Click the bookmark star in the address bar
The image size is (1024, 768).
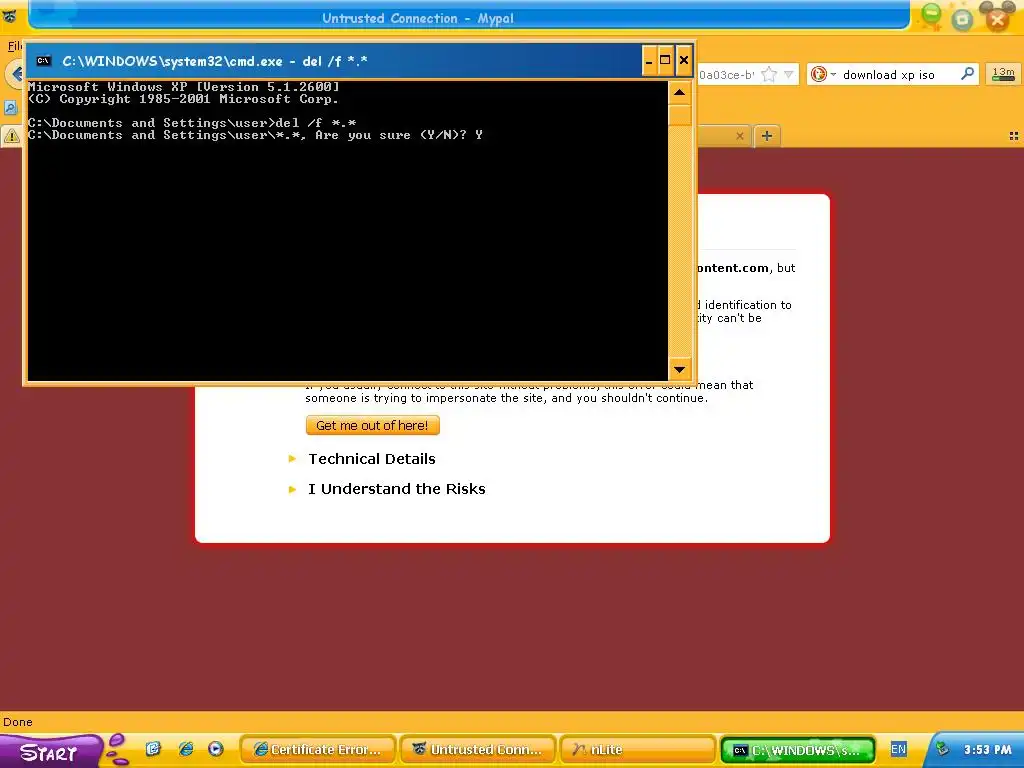tap(769, 74)
